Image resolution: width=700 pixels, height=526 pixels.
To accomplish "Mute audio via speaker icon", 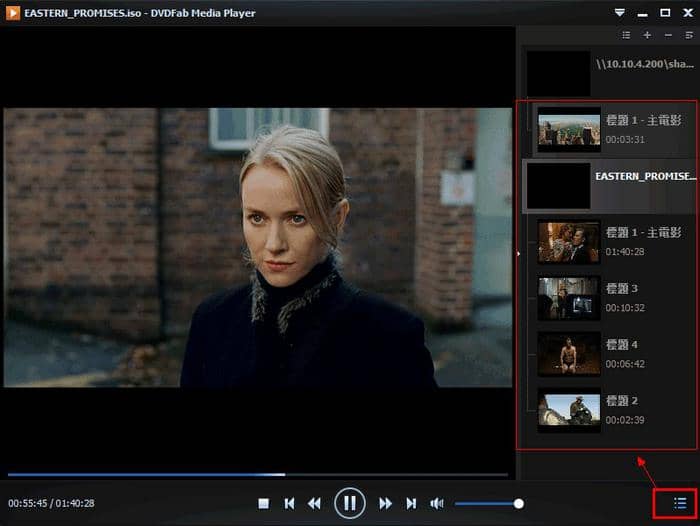I will (x=437, y=504).
